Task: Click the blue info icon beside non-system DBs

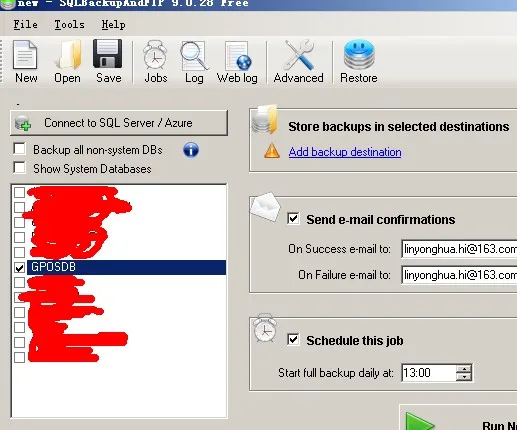Action: pyautogui.click(x=191, y=150)
